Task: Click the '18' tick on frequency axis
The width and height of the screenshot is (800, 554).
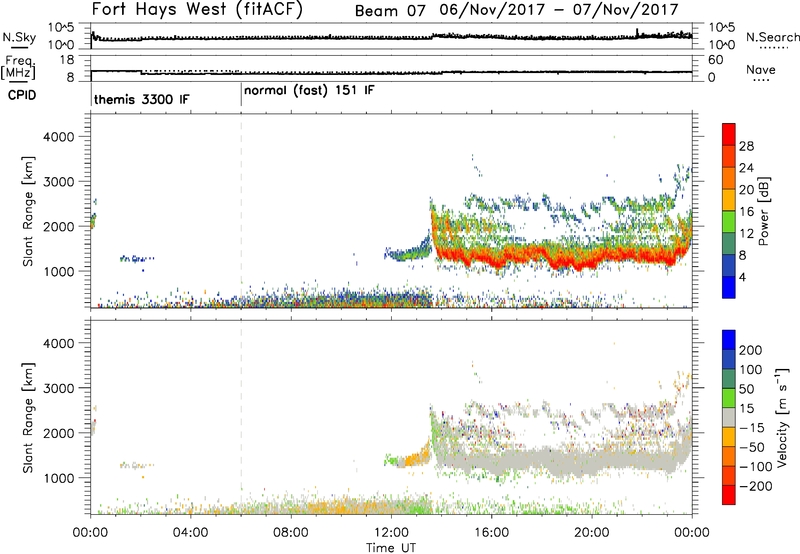Action: click(67, 60)
